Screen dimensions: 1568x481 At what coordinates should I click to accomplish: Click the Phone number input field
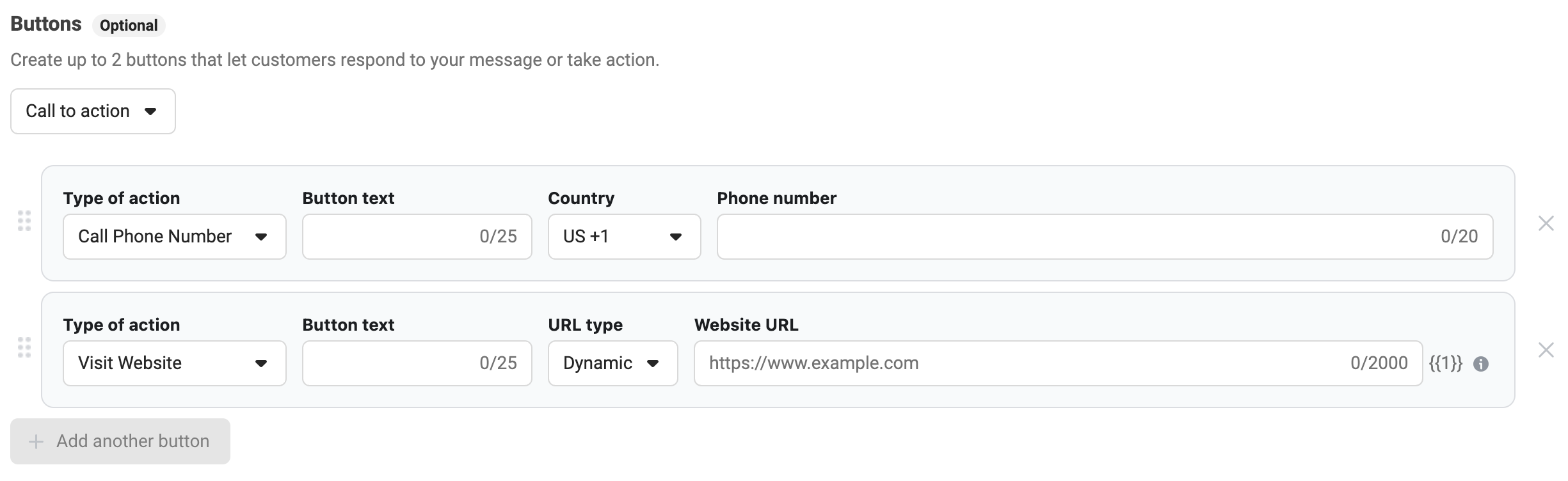(1075, 237)
